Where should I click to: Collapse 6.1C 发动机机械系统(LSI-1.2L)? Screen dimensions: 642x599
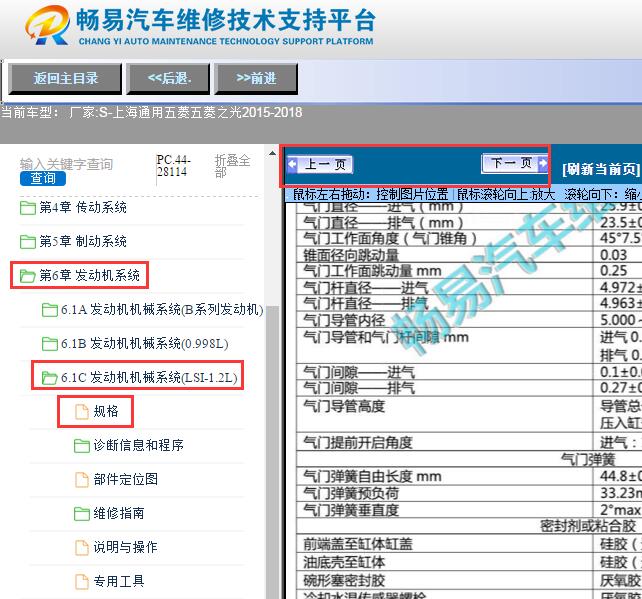(149, 377)
